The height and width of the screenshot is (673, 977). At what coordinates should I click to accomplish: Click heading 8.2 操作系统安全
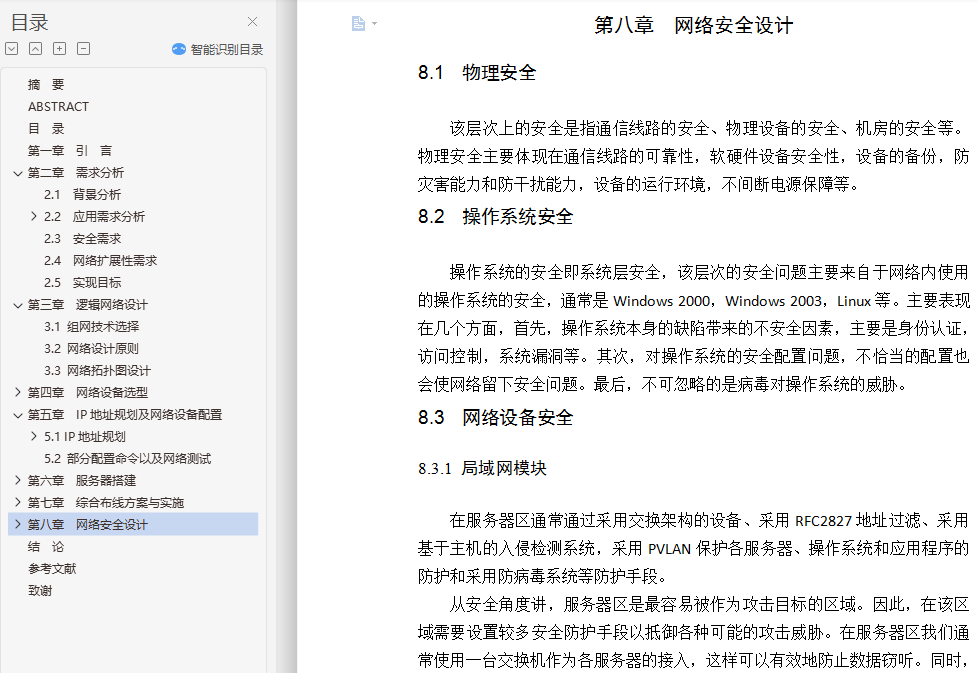click(495, 217)
